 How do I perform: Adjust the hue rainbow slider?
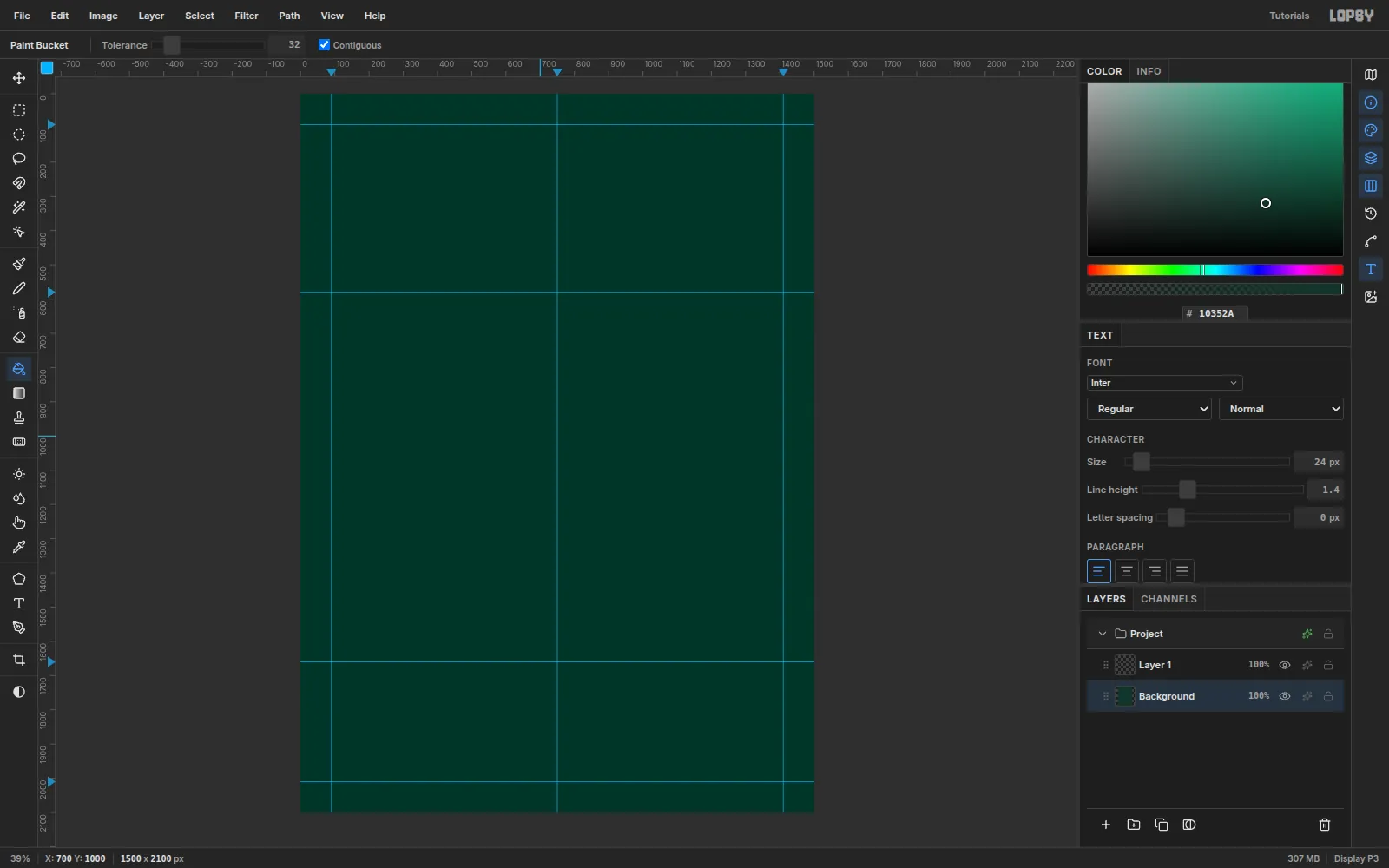[1215, 270]
